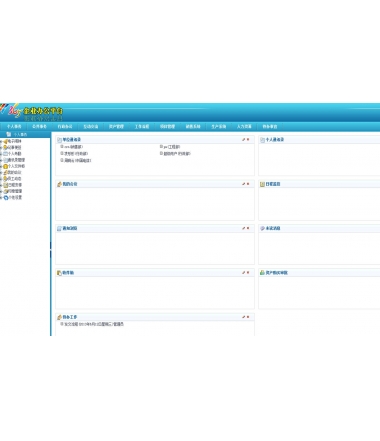Click the 我的会议 panel title icon
This screenshot has height=441, width=380.
pos(59,184)
